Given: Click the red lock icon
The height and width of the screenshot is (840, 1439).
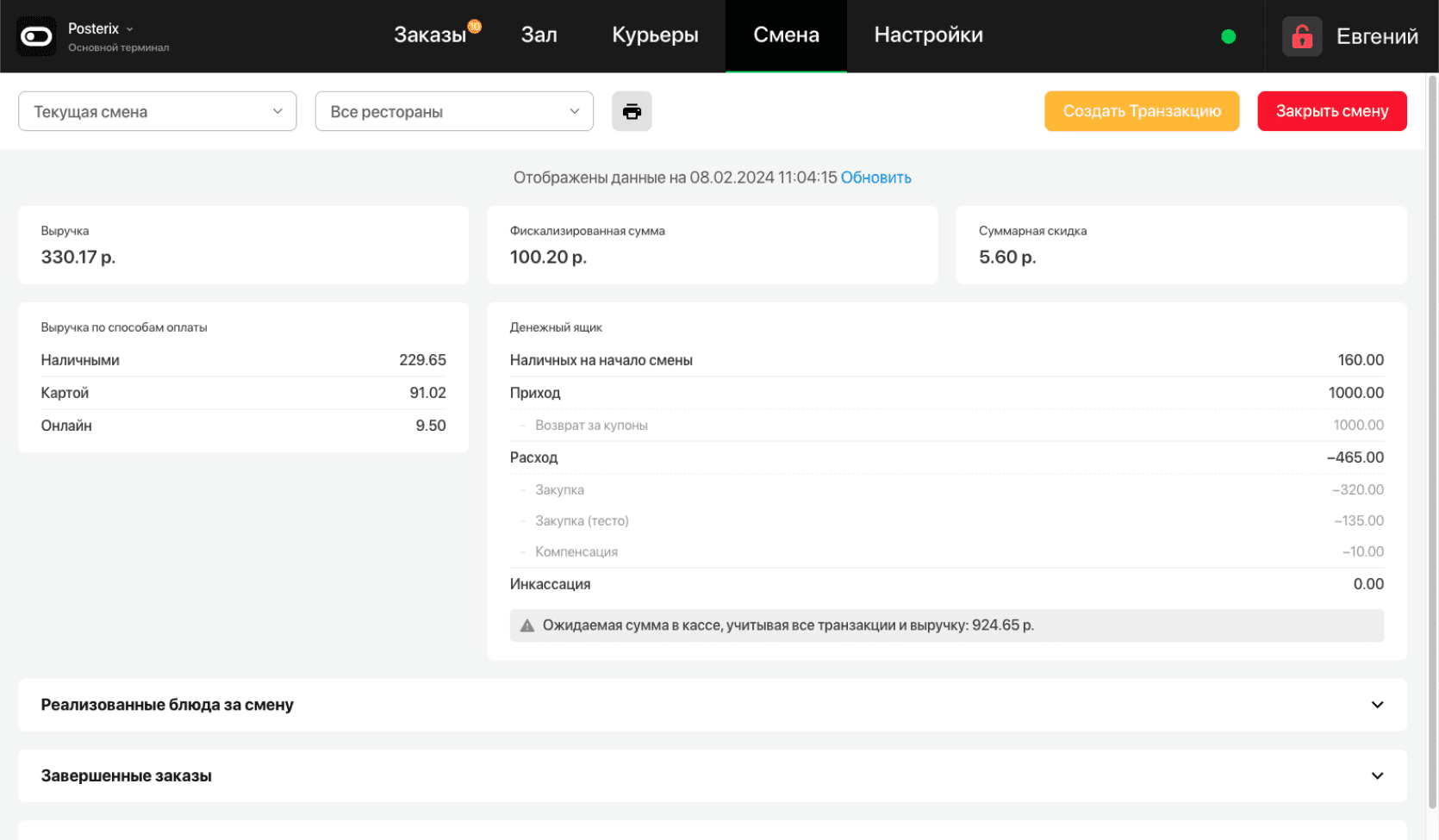Looking at the screenshot, I should tap(1302, 37).
